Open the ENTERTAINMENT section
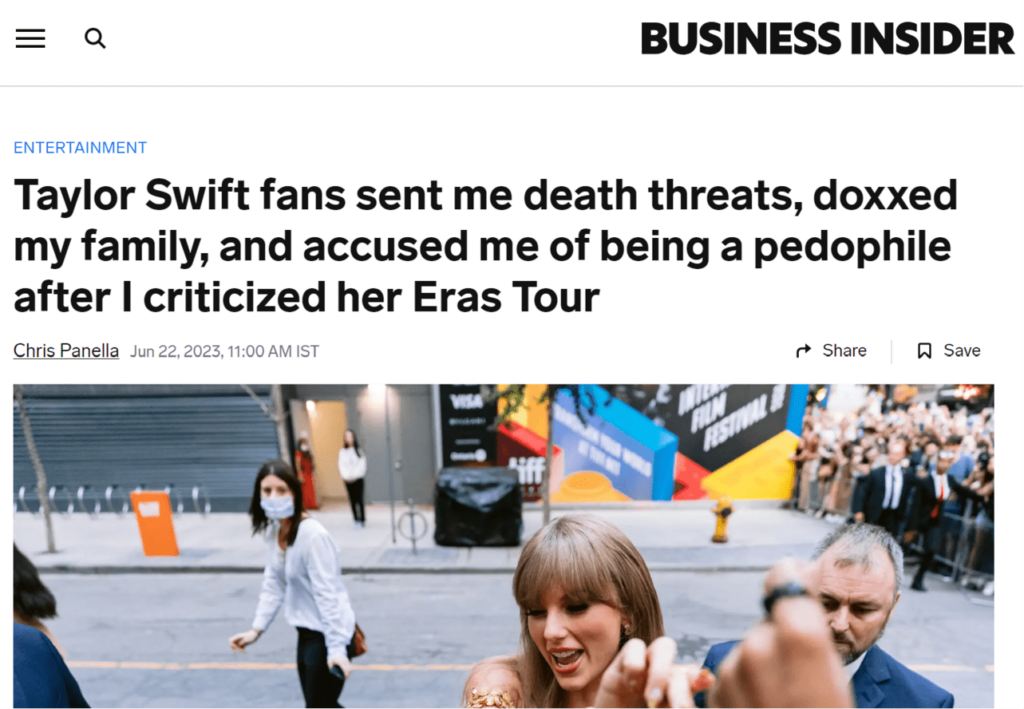This screenshot has height=709, width=1024. click(80, 147)
